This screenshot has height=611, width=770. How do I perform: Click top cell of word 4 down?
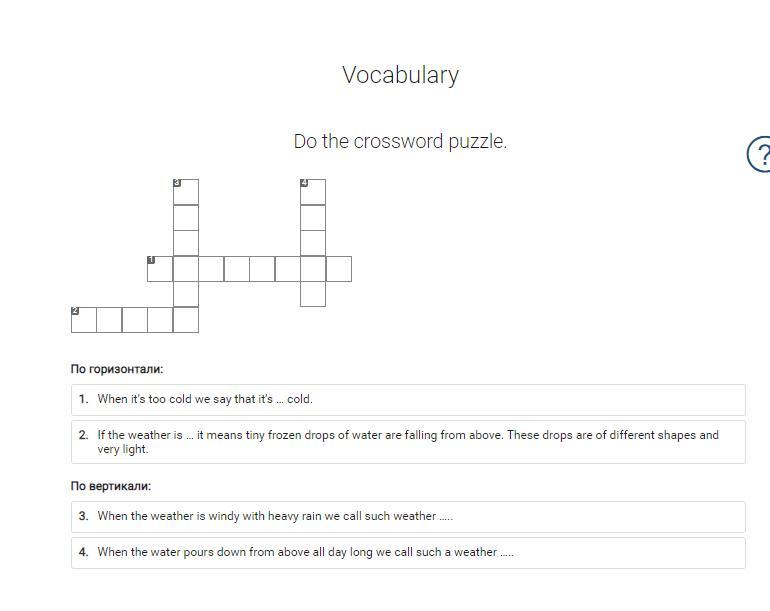tap(313, 192)
